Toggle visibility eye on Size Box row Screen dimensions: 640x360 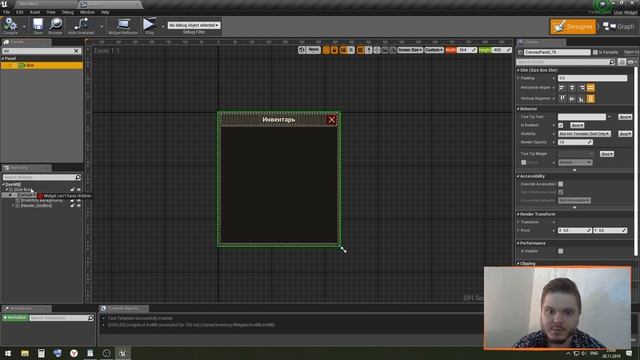coord(79,190)
